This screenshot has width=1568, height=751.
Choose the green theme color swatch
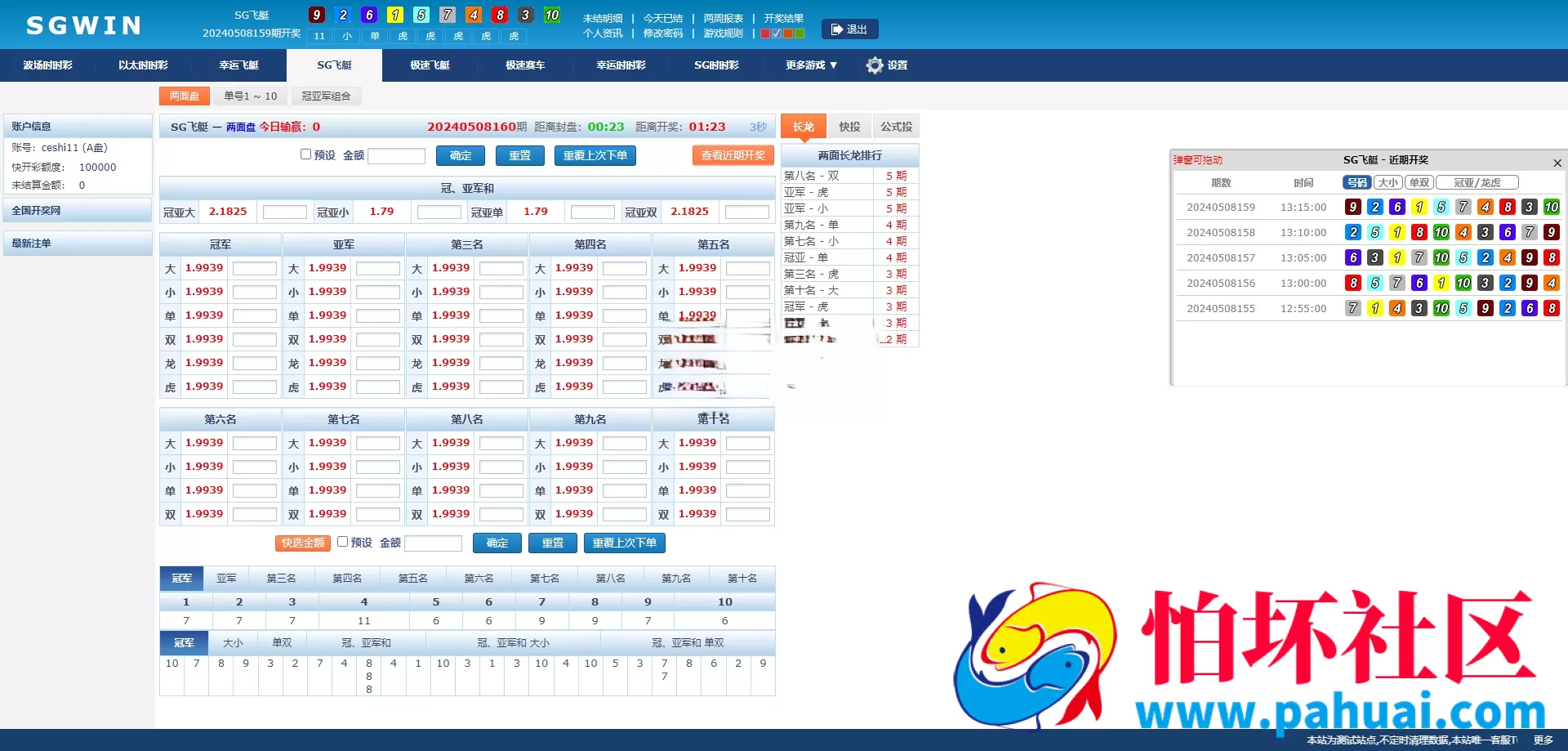pyautogui.click(x=800, y=34)
